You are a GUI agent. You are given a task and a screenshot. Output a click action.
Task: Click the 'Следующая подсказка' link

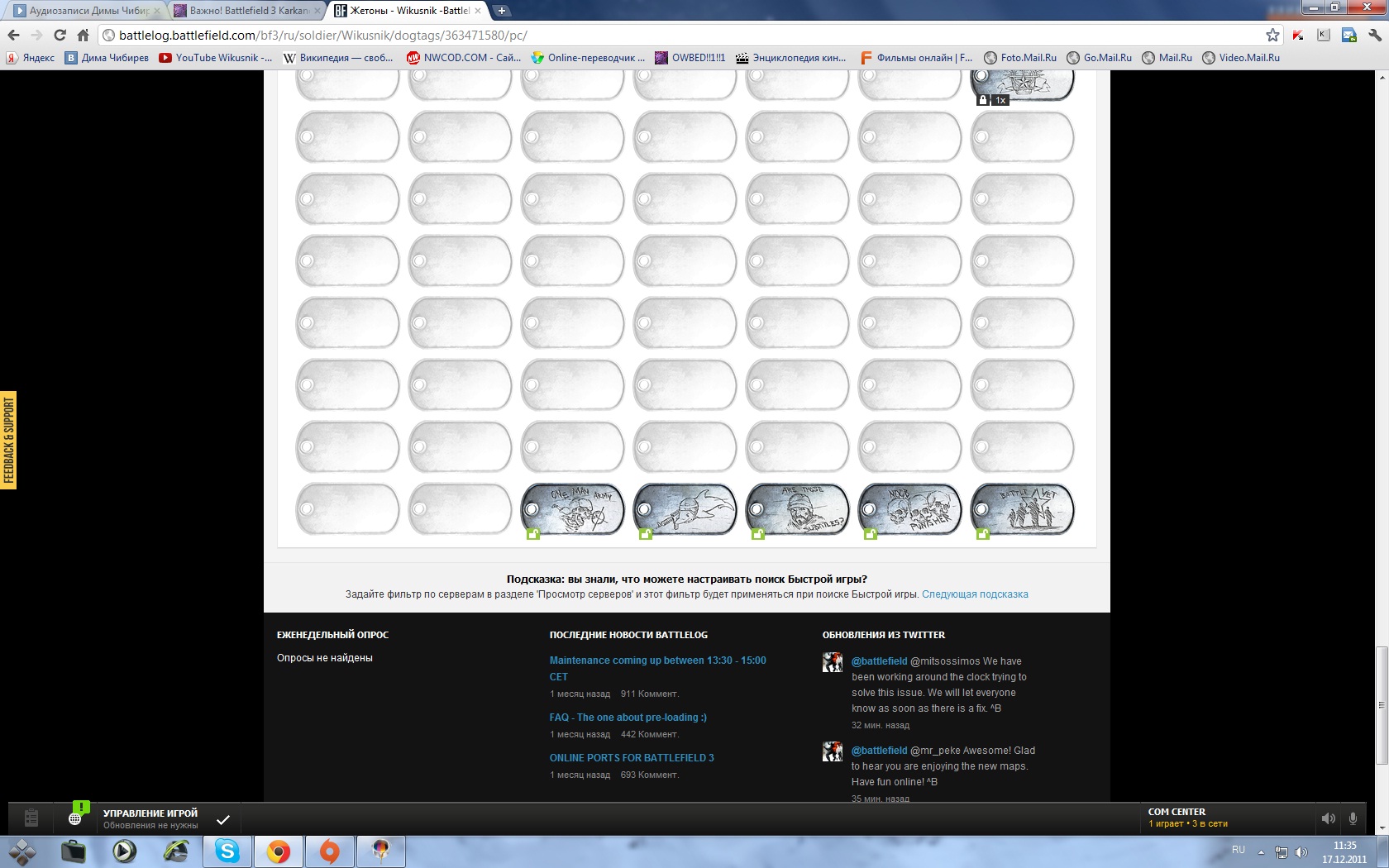coord(975,594)
